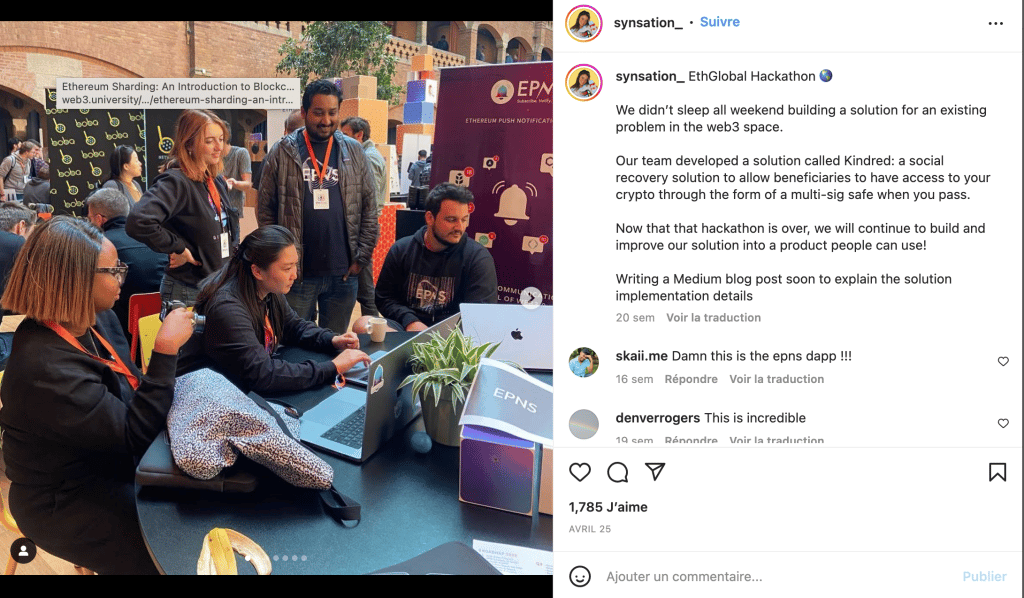Screen dimensions: 1024x598
Task: Click the Ajouter un commentaire field
Action: (777, 576)
